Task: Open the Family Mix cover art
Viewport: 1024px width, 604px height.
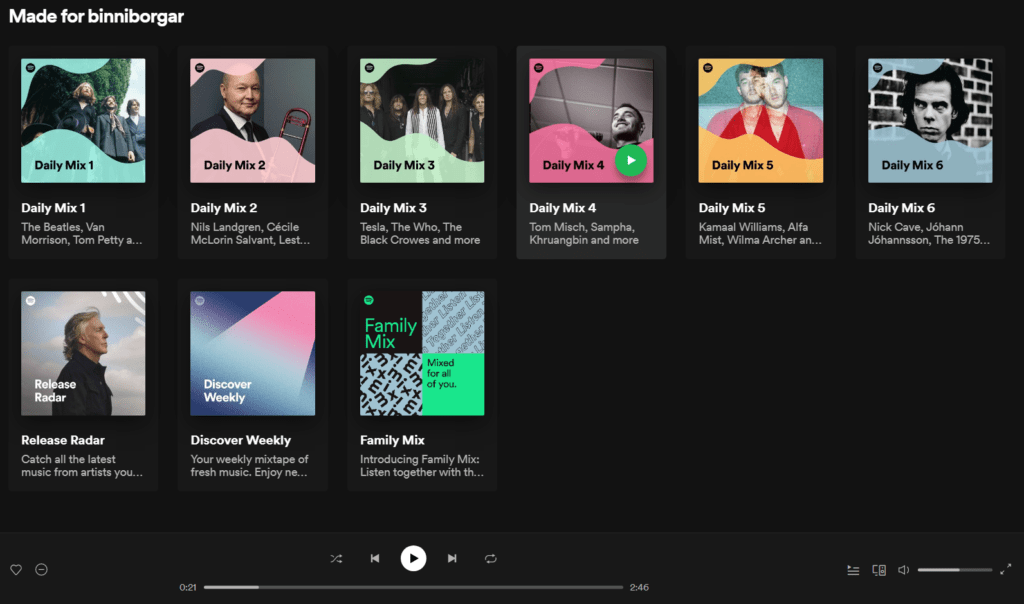Action: (x=422, y=353)
